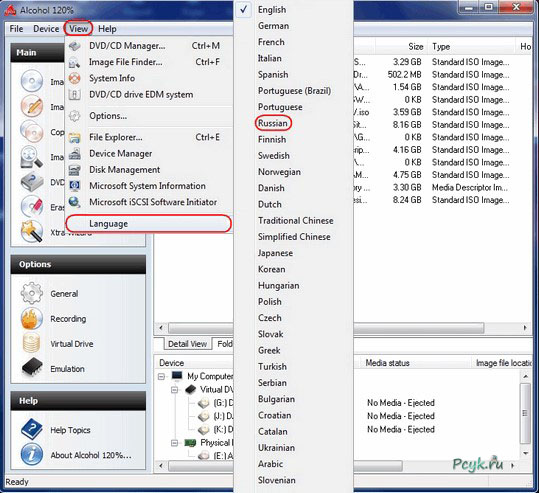Open the File menu
539x493 pixels.
pos(16,29)
